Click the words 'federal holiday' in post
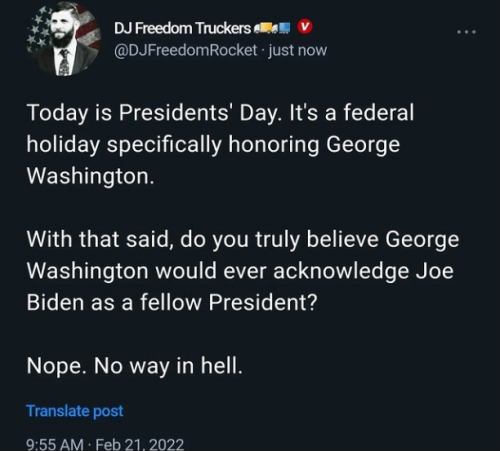500x451 pixels. click(220, 128)
